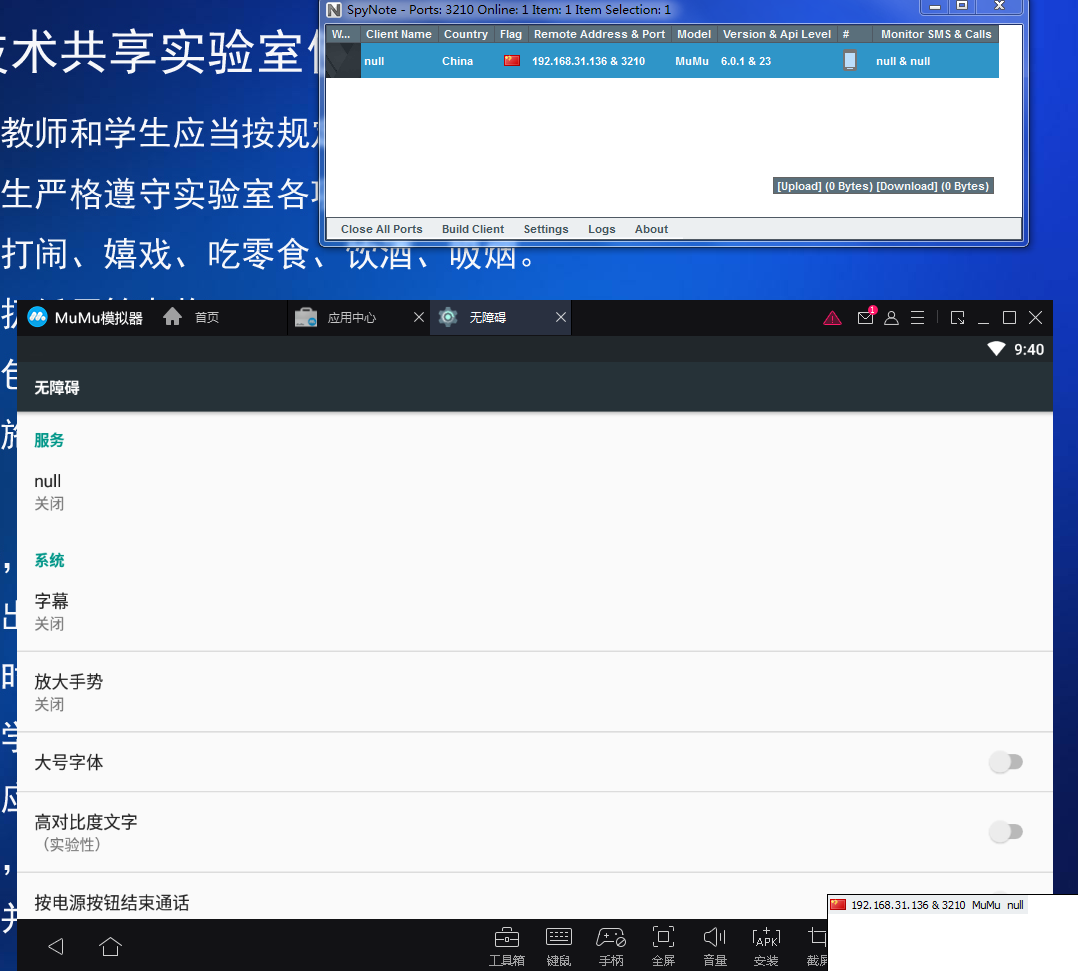Open the 键鼠 keyboard-mouse settings

tap(558, 946)
